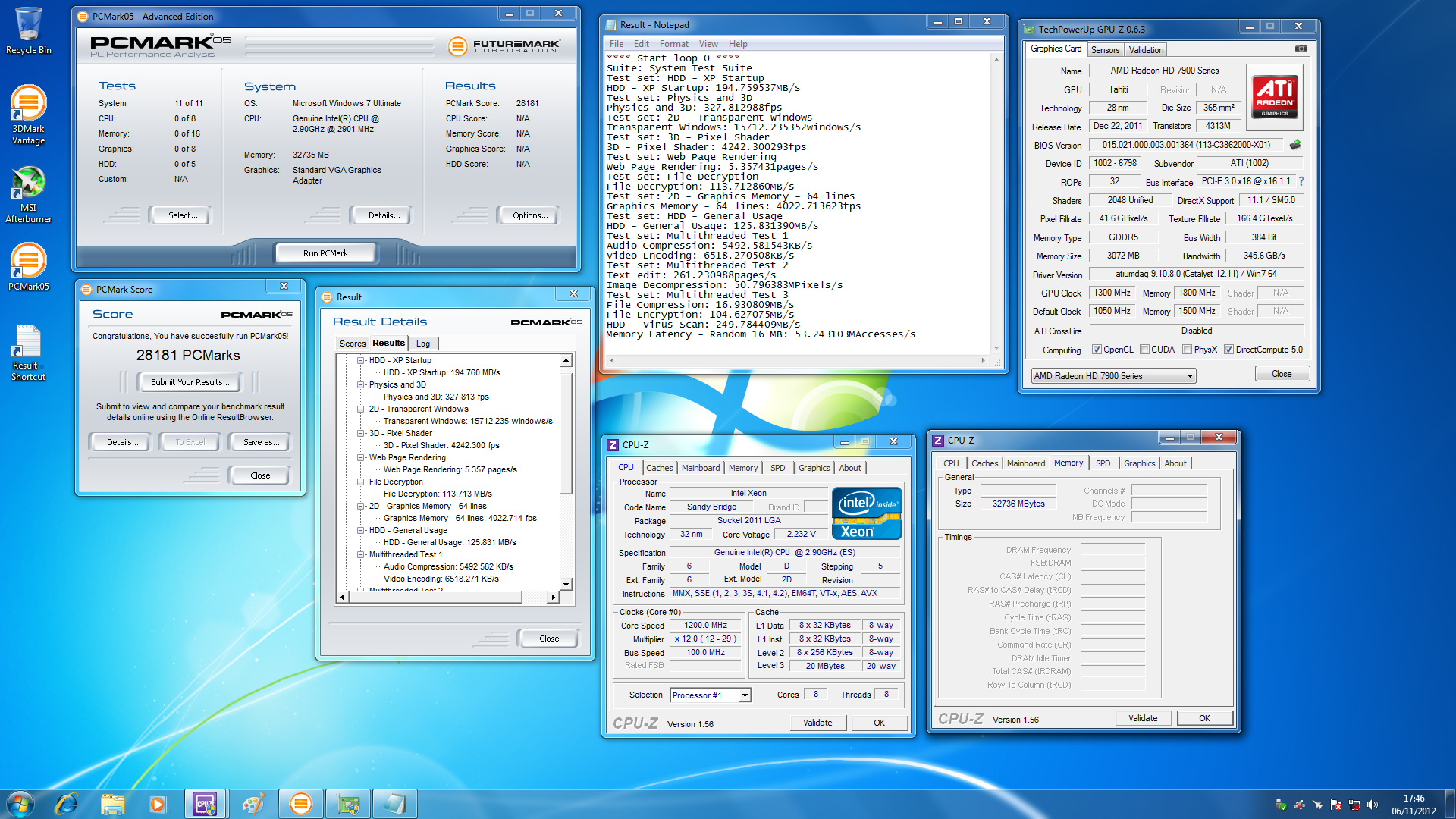Click the GPU-Z screenshot camera icon
The width and height of the screenshot is (1456, 819).
pos(1301,49)
